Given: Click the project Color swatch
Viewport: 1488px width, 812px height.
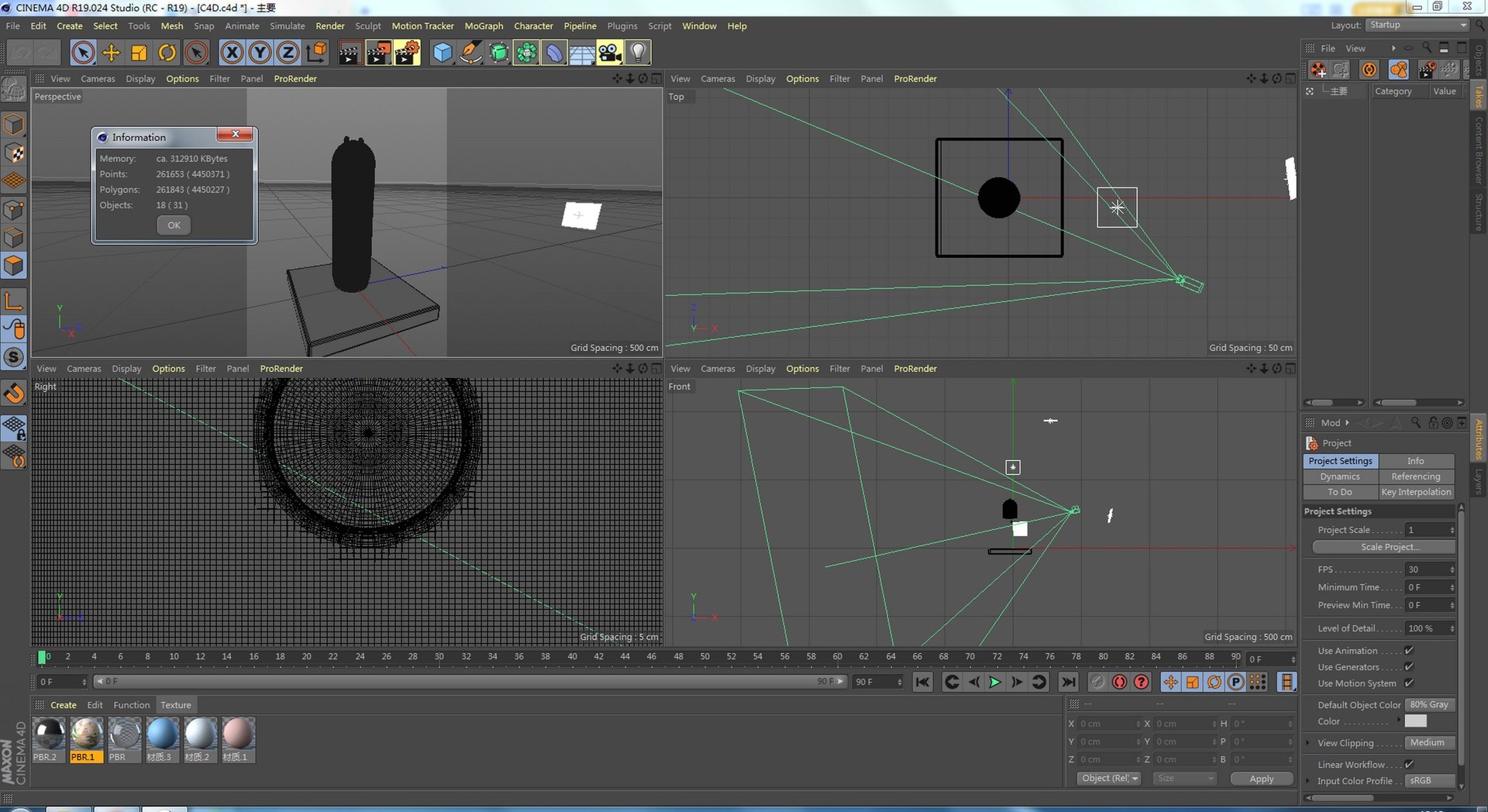Looking at the screenshot, I should pyautogui.click(x=1416, y=721).
